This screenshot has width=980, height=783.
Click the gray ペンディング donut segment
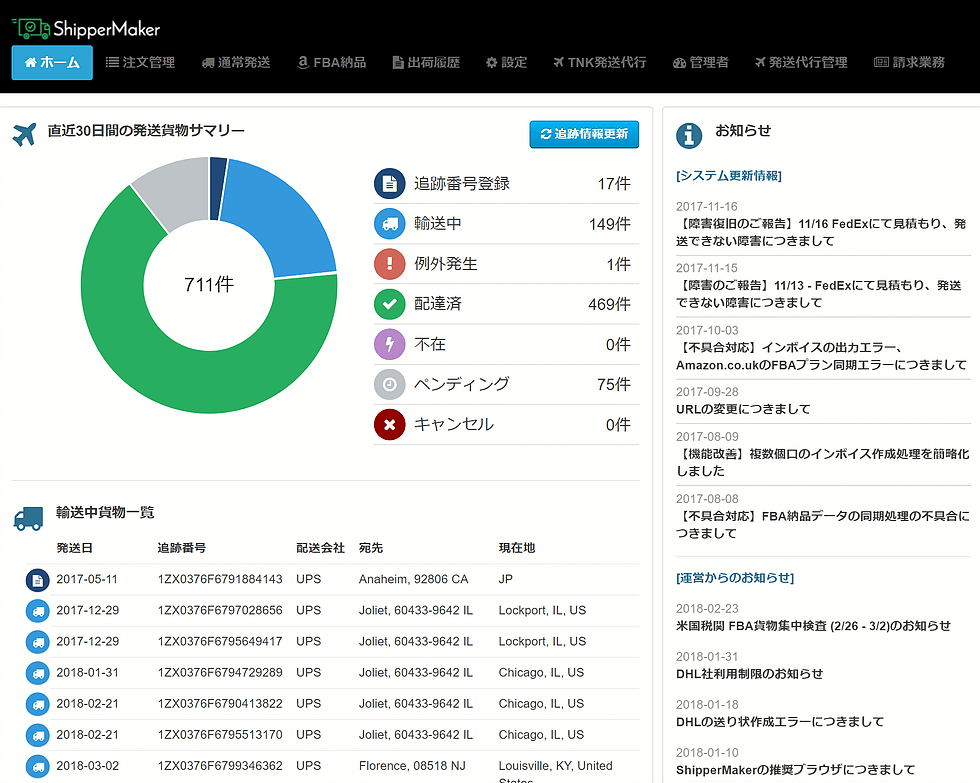pyautogui.click(x=177, y=191)
